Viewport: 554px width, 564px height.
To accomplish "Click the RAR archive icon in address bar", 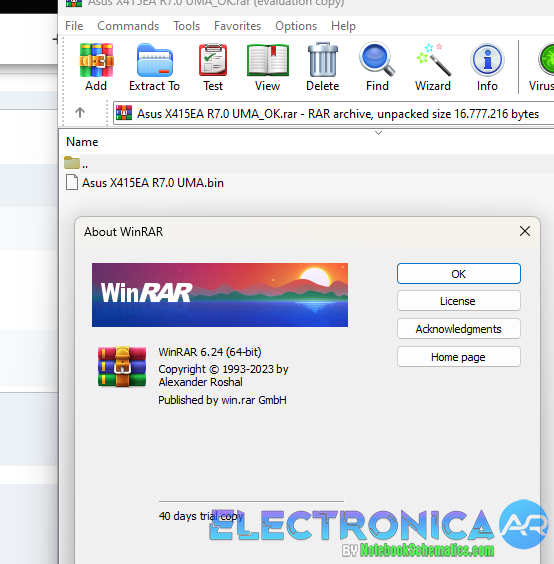I will tap(124, 113).
